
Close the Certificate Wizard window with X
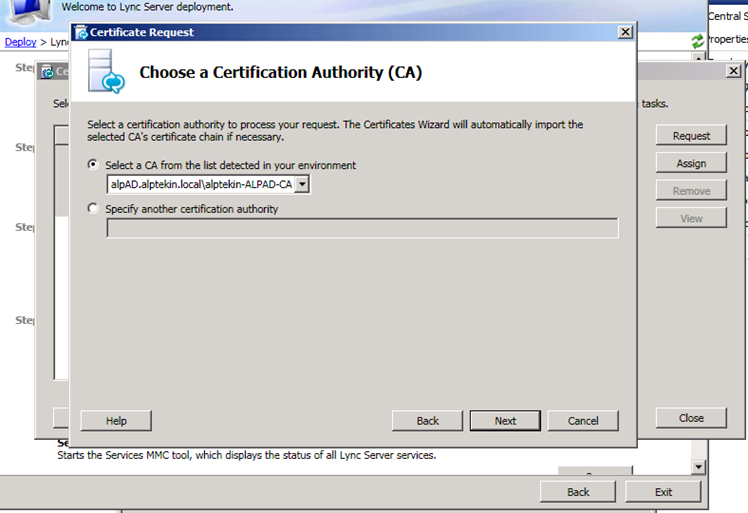pos(734,71)
